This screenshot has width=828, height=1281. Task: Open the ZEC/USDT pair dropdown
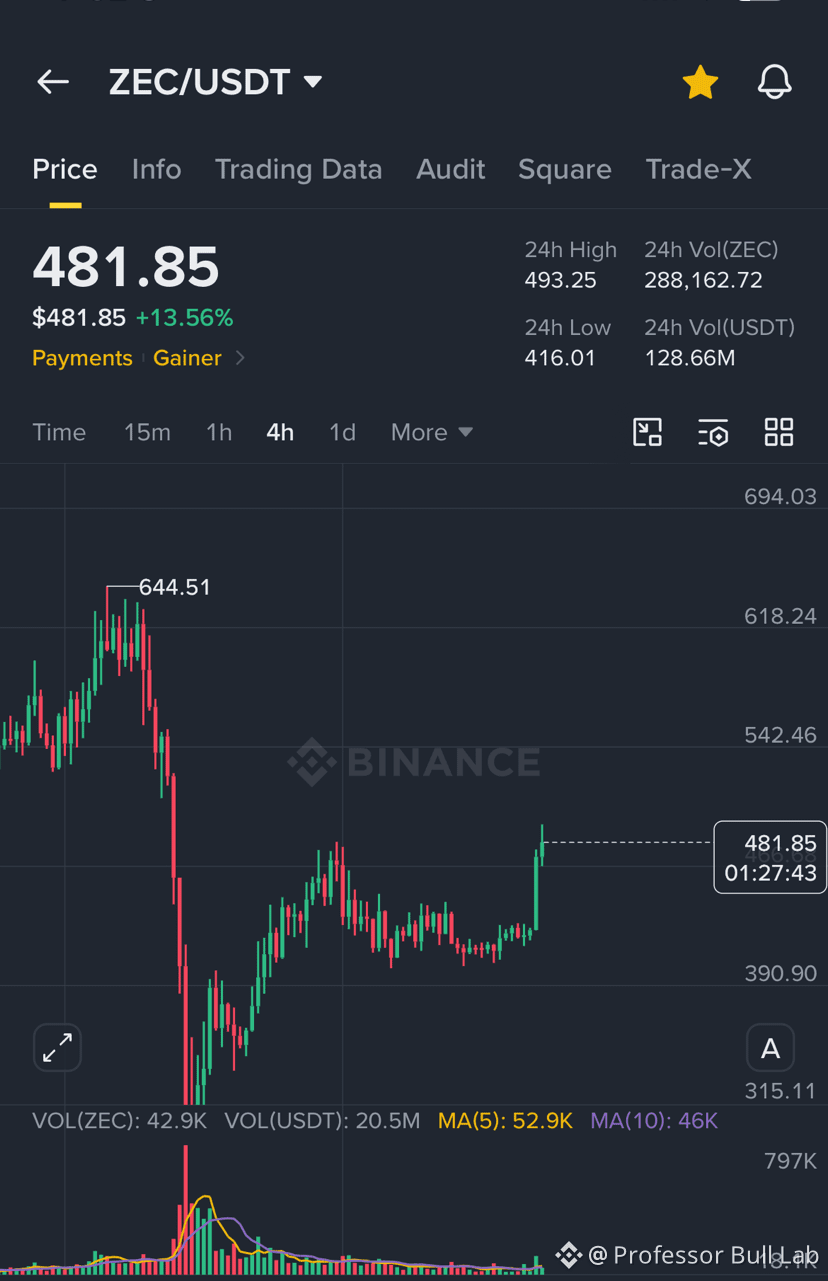pos(215,82)
